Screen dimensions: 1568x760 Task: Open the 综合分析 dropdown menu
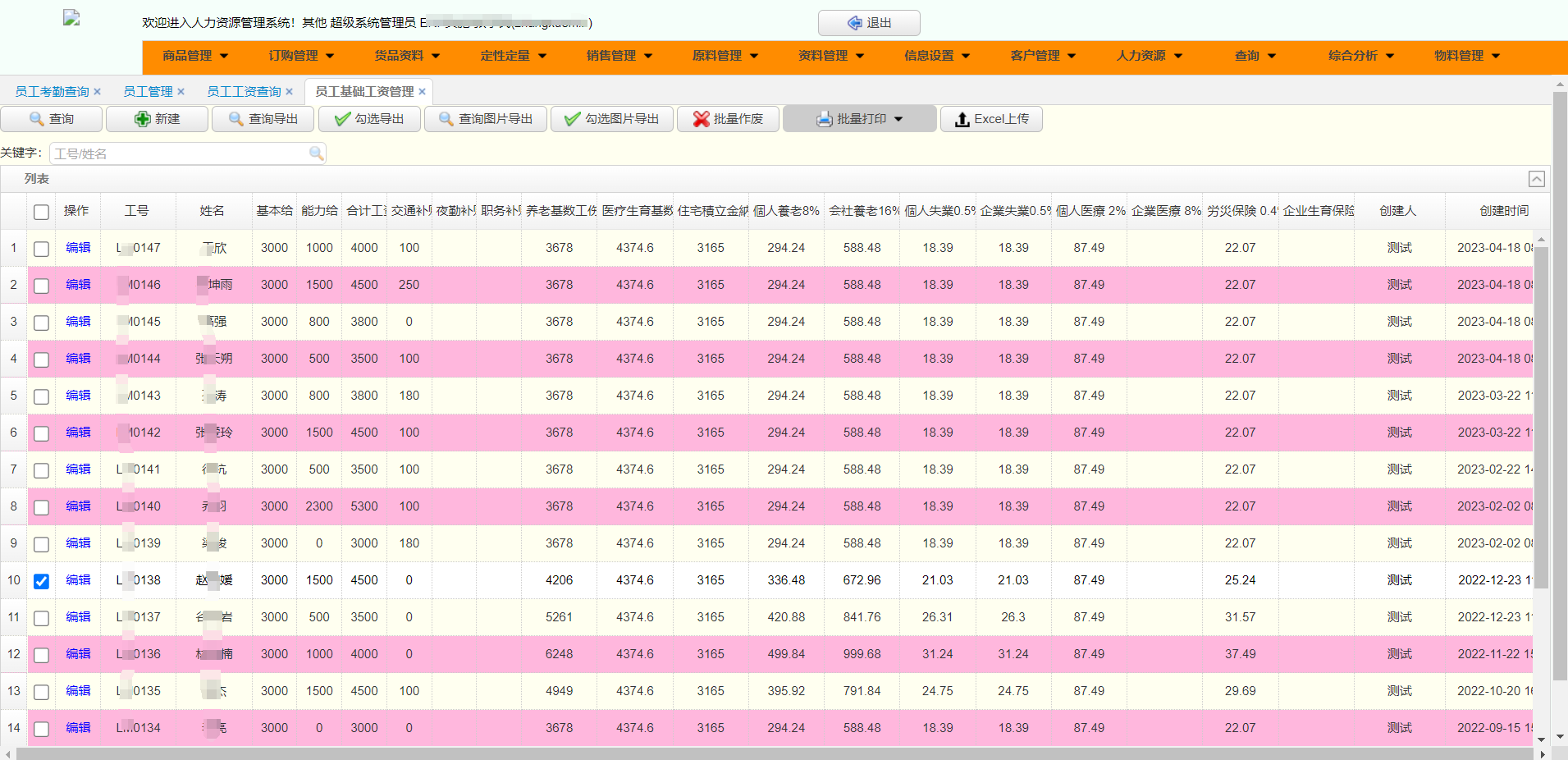(x=1360, y=56)
